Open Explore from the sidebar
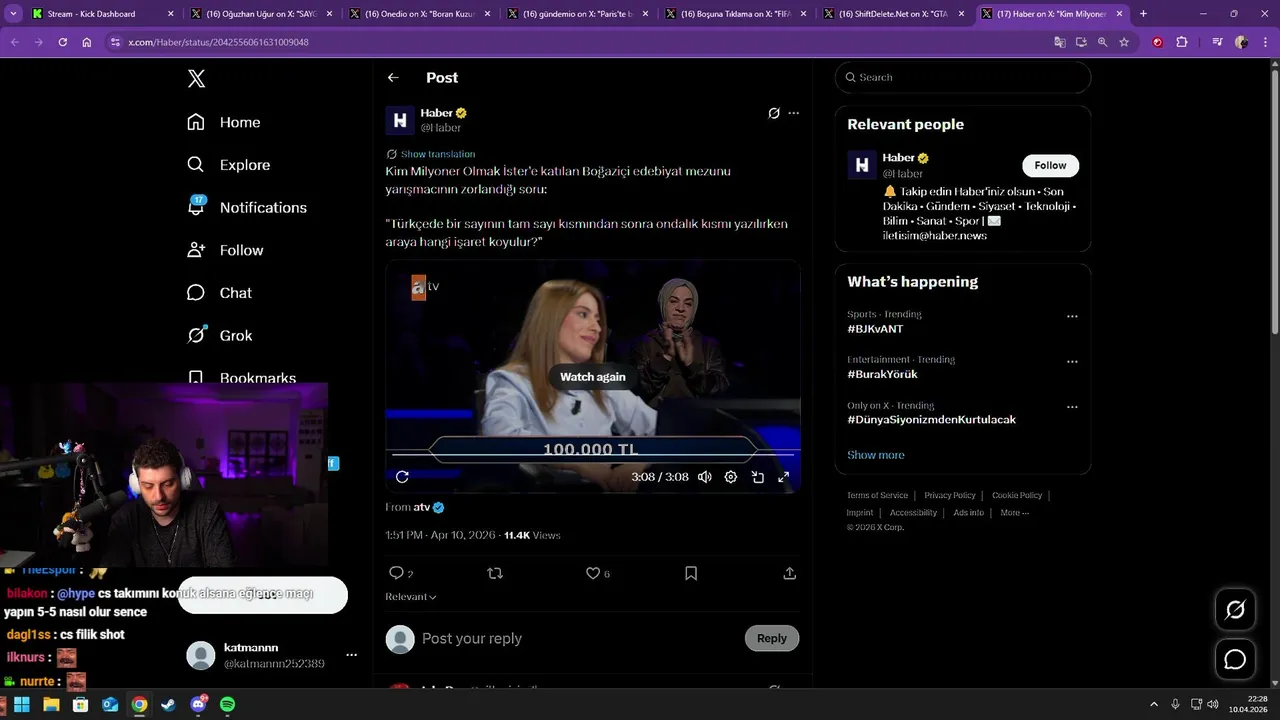1280x720 pixels. tap(228, 165)
